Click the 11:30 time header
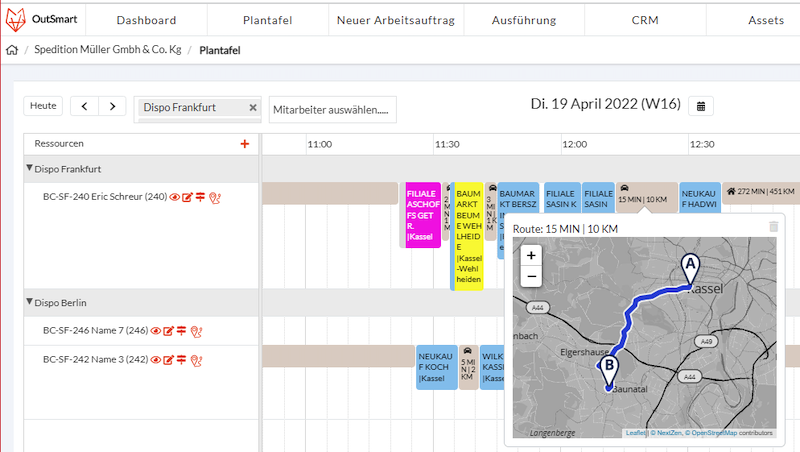The width and height of the screenshot is (800, 452). click(x=447, y=144)
